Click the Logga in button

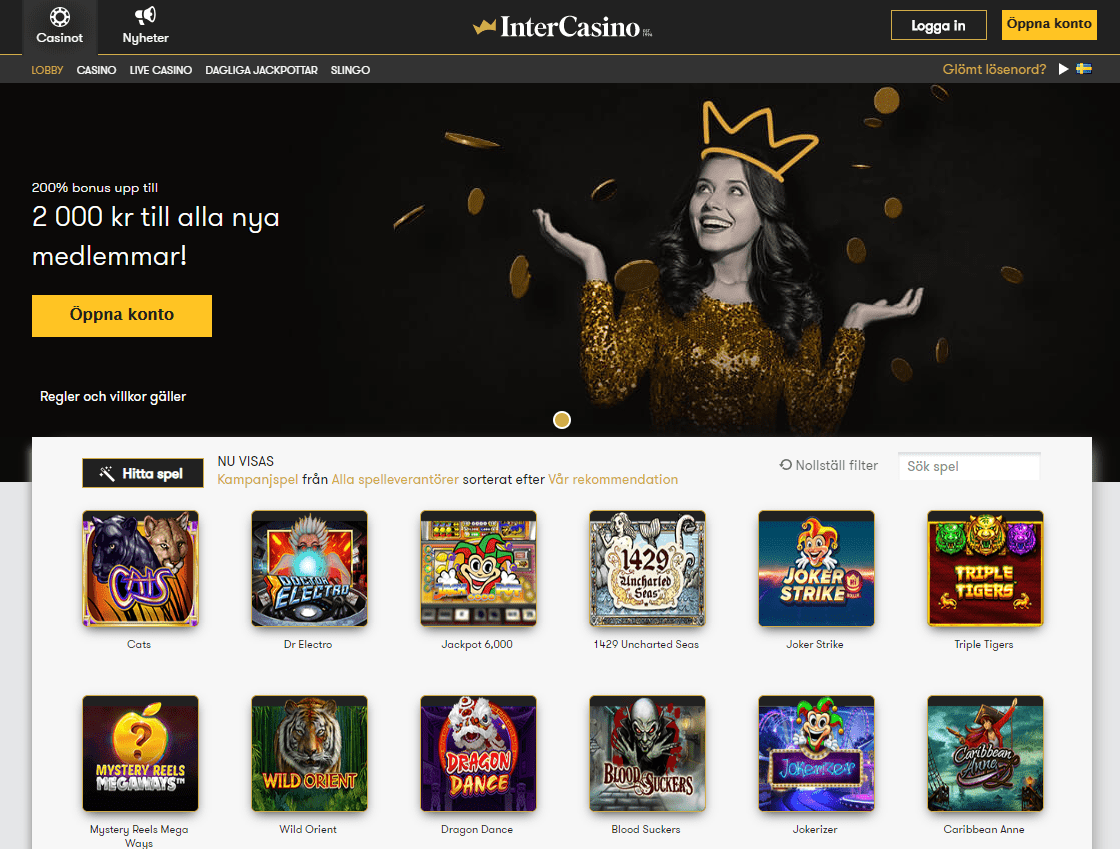[939, 26]
